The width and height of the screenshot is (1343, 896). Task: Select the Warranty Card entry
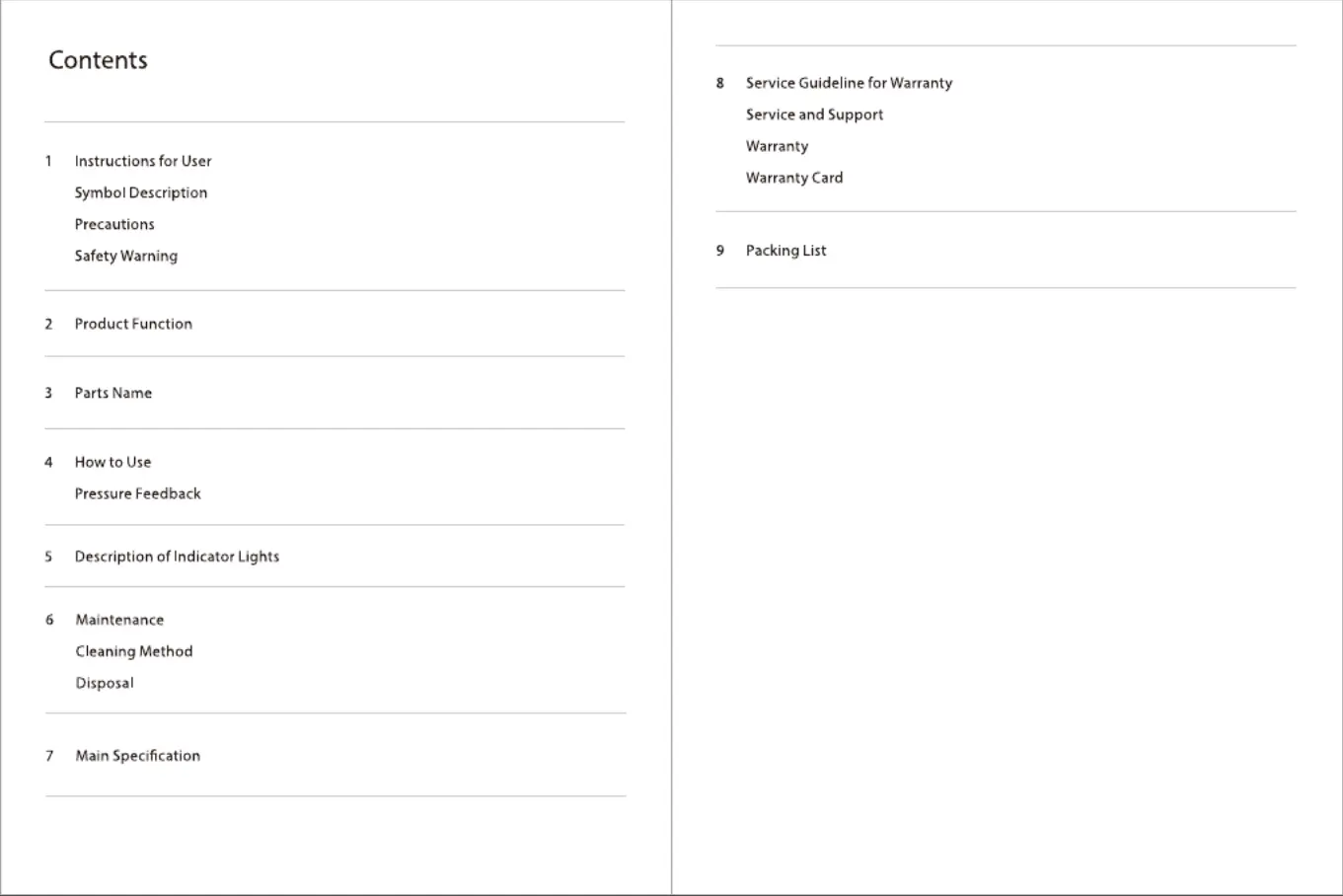[794, 178]
